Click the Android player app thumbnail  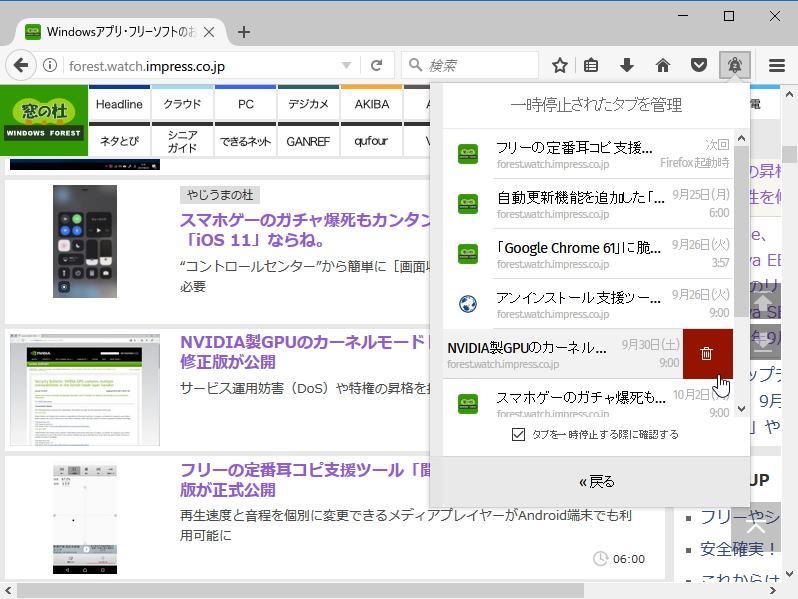point(85,518)
